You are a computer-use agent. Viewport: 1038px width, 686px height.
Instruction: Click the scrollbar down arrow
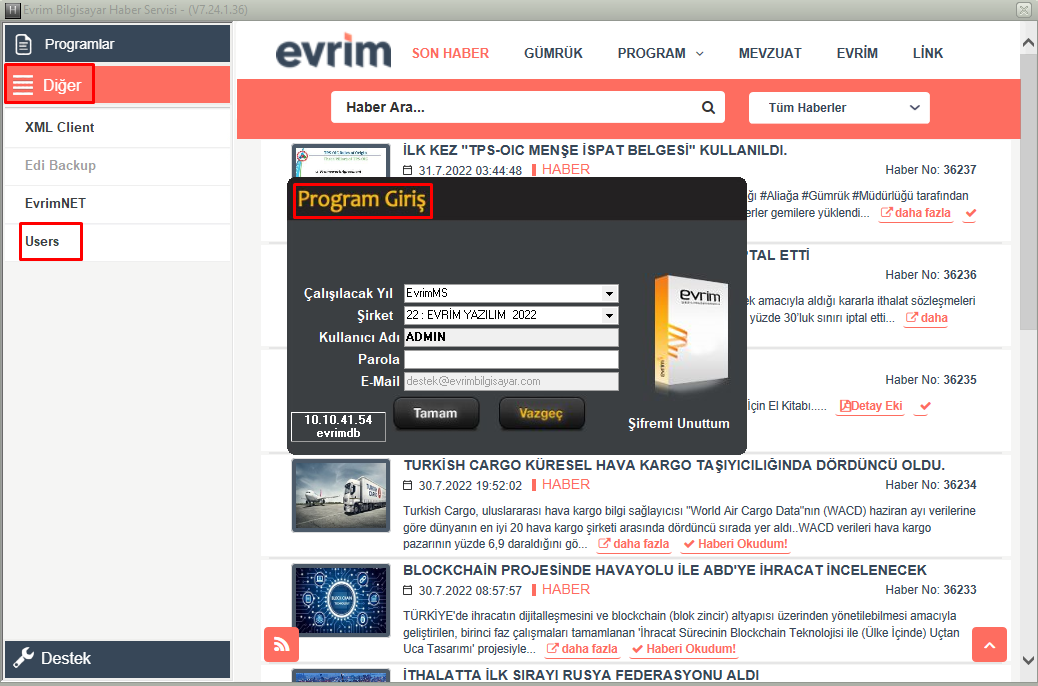[1029, 661]
